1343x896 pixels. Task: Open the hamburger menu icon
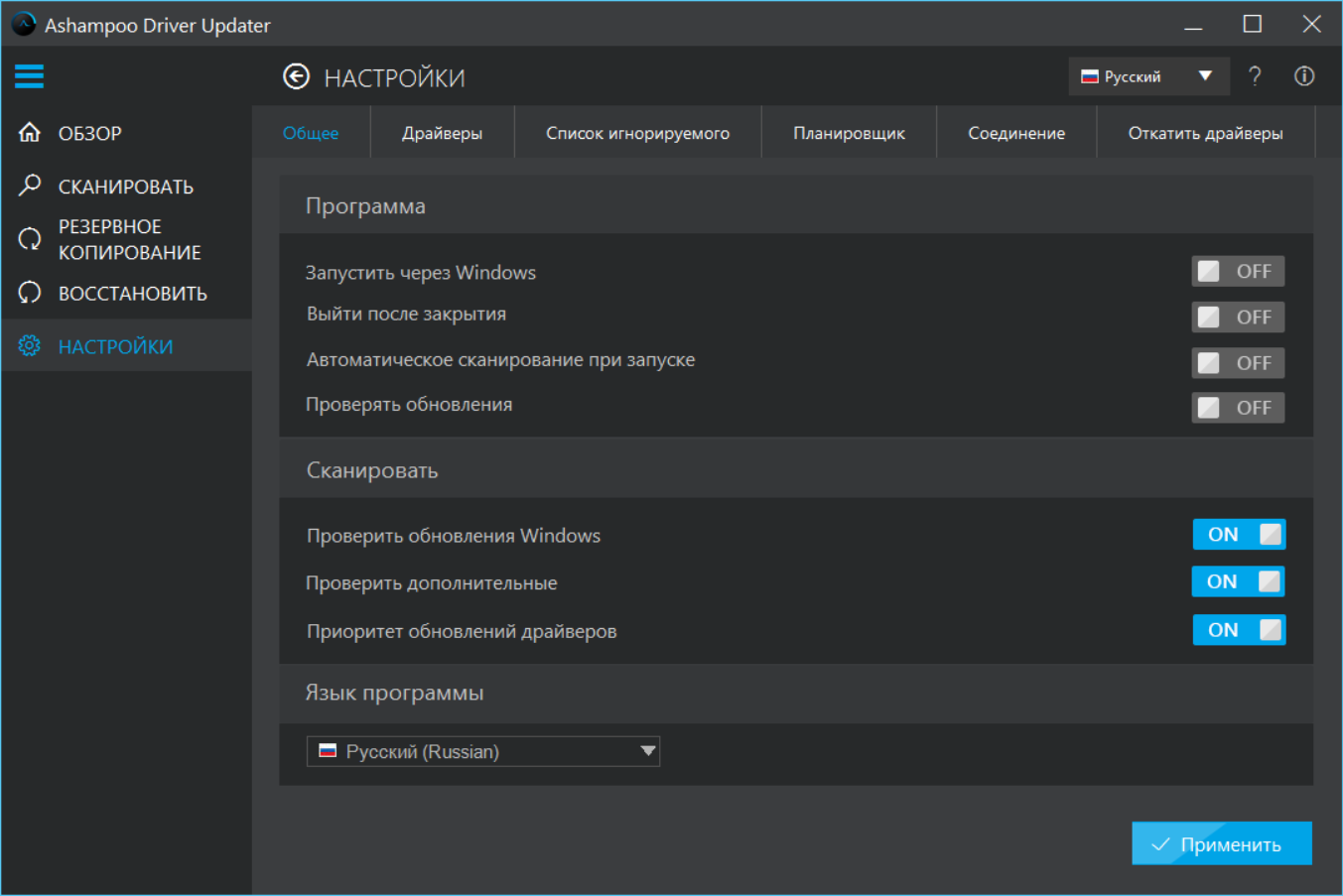pyautogui.click(x=29, y=76)
